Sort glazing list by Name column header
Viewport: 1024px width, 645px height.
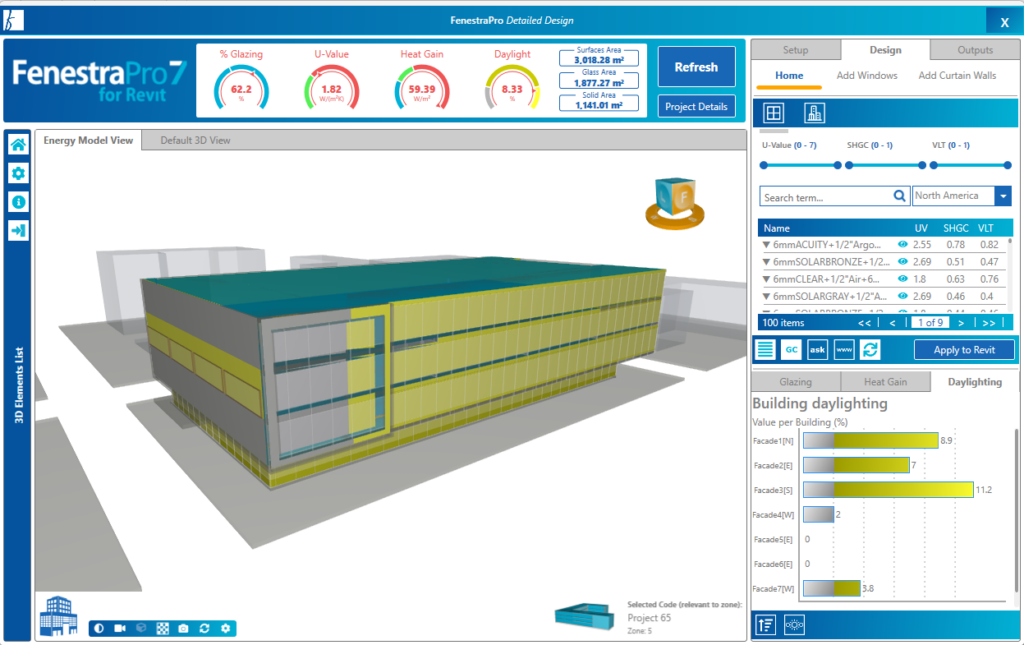[x=776, y=228]
